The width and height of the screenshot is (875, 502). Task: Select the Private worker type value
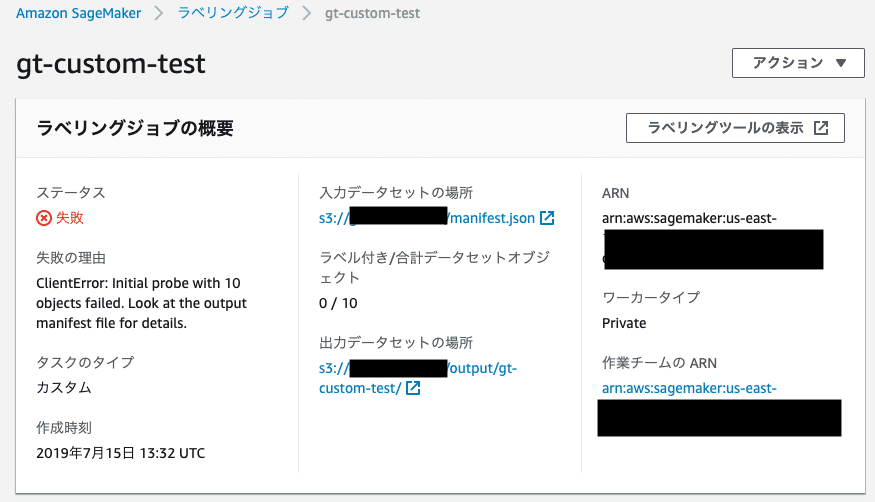(x=624, y=323)
